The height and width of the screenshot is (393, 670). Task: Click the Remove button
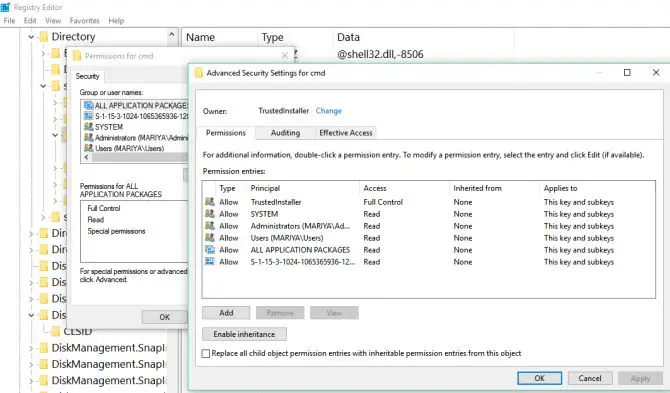[280, 313]
